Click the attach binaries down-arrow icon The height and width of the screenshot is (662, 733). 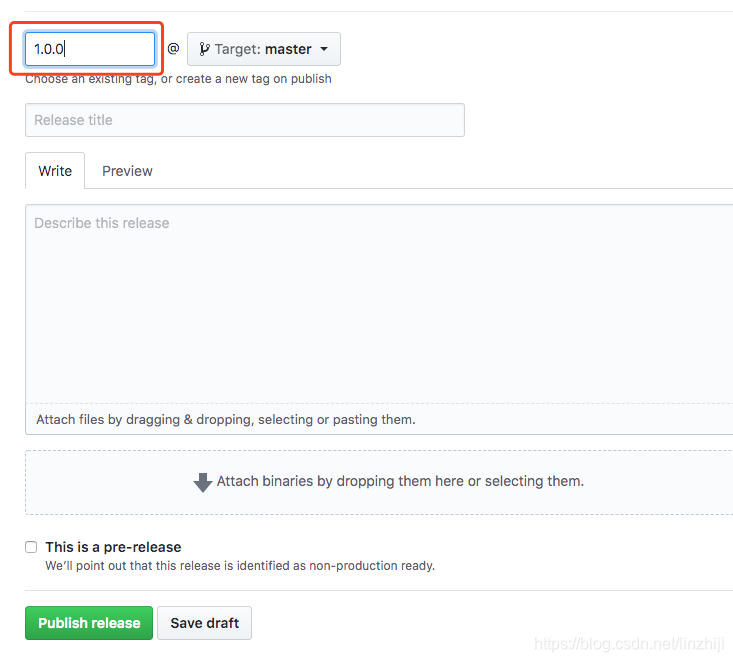[203, 482]
